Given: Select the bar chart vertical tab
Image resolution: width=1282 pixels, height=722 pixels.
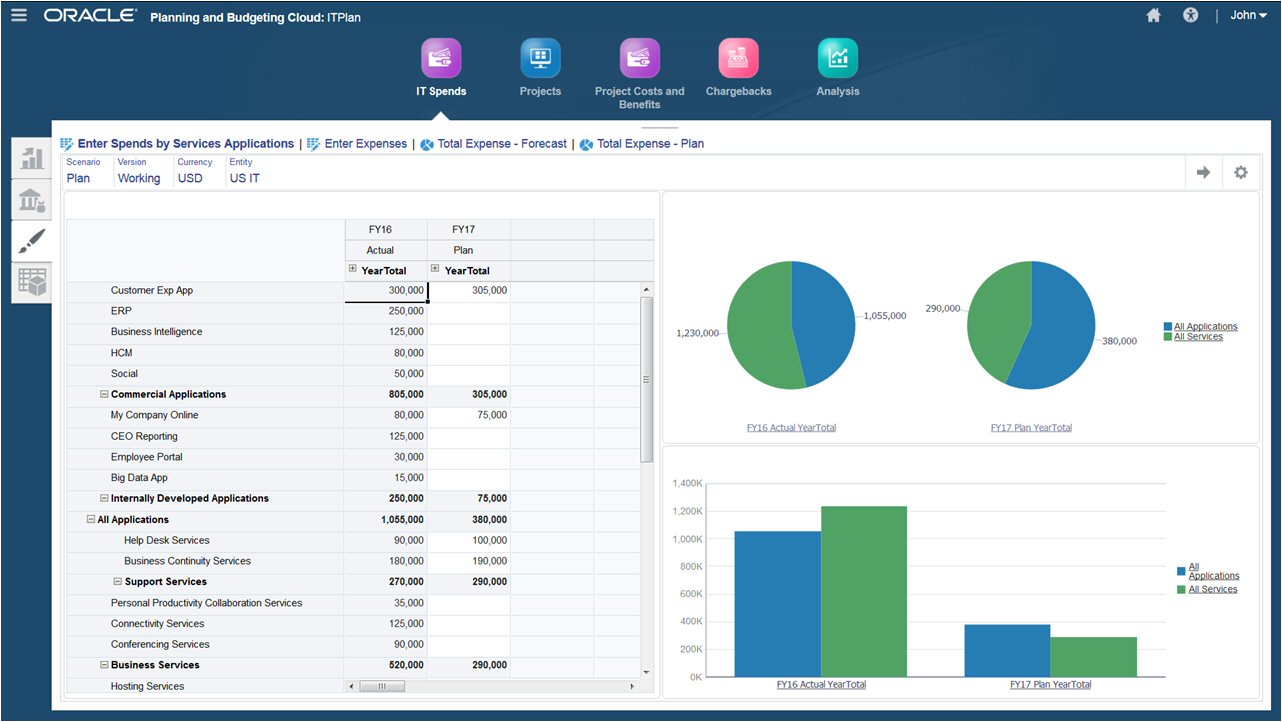Looking at the screenshot, I should point(32,159).
